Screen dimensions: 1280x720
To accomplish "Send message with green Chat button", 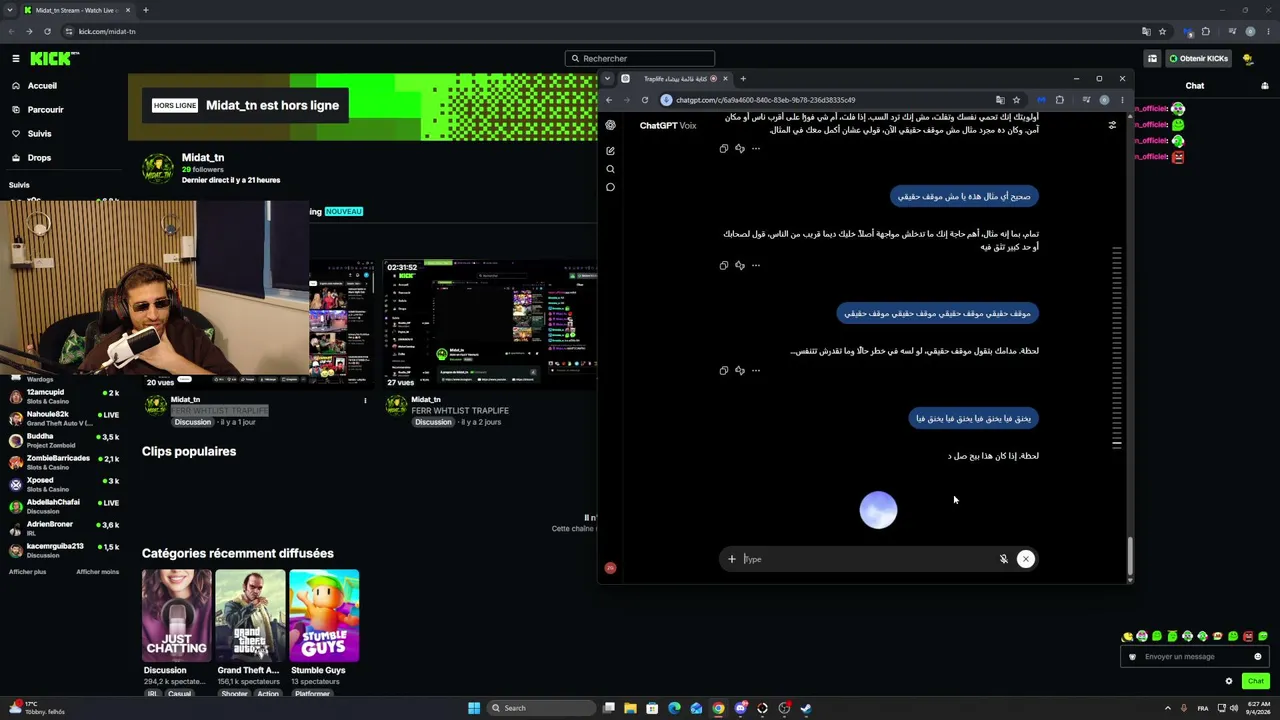I will (x=1256, y=681).
